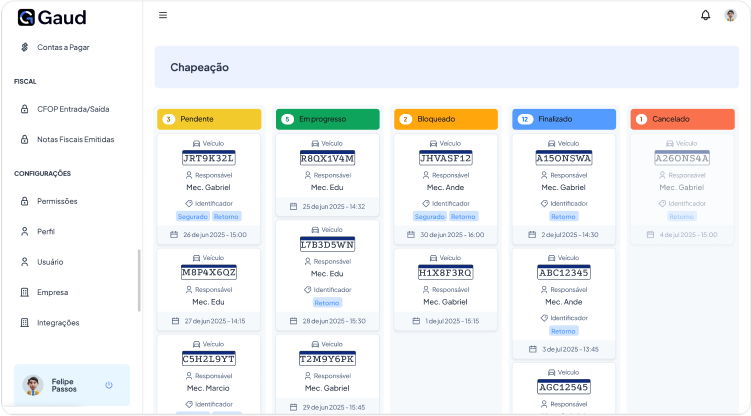Open the vehicle card with plate JRT9K32L
The height and width of the screenshot is (416, 751).
pos(208,158)
